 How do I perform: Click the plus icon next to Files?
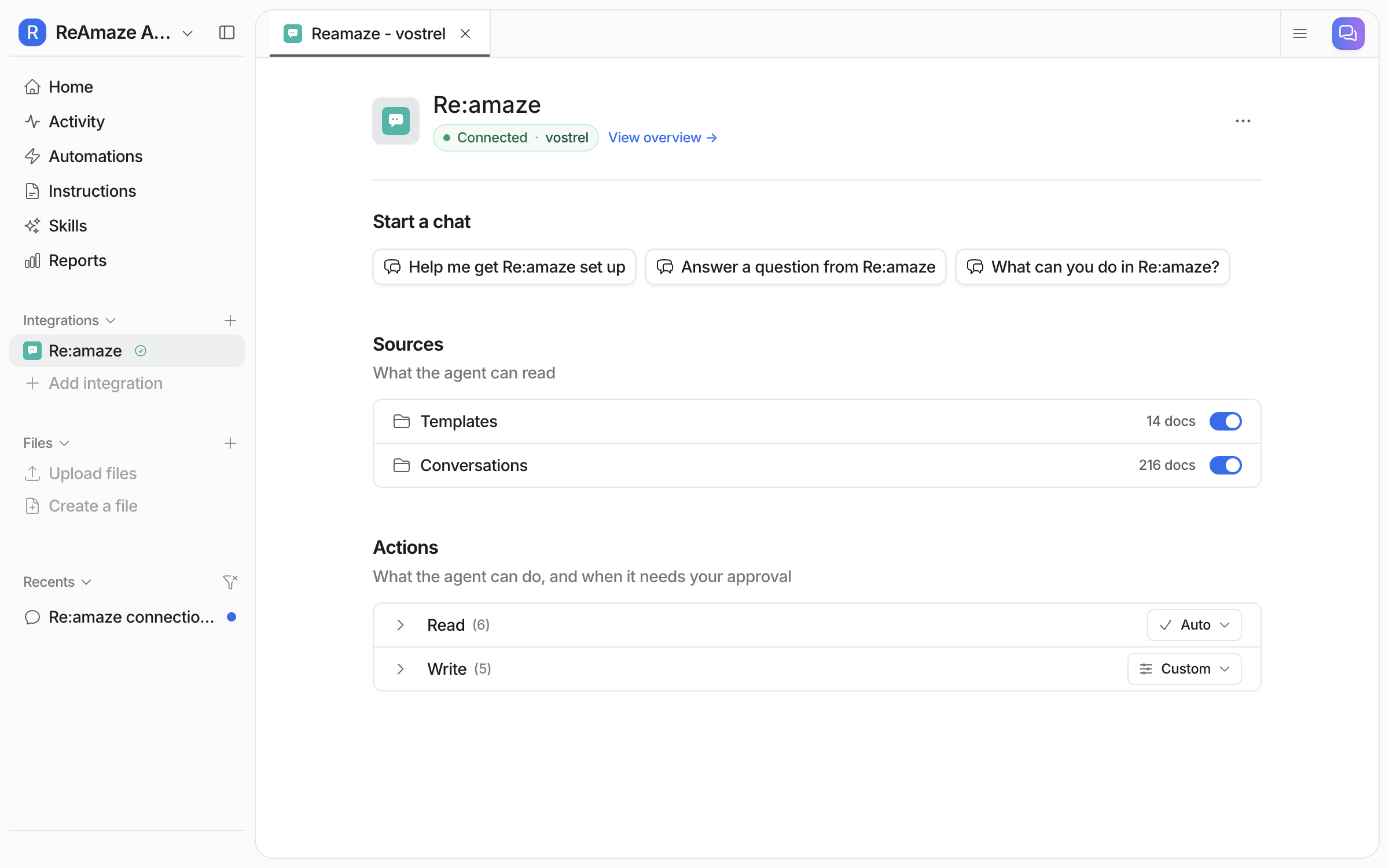230,443
